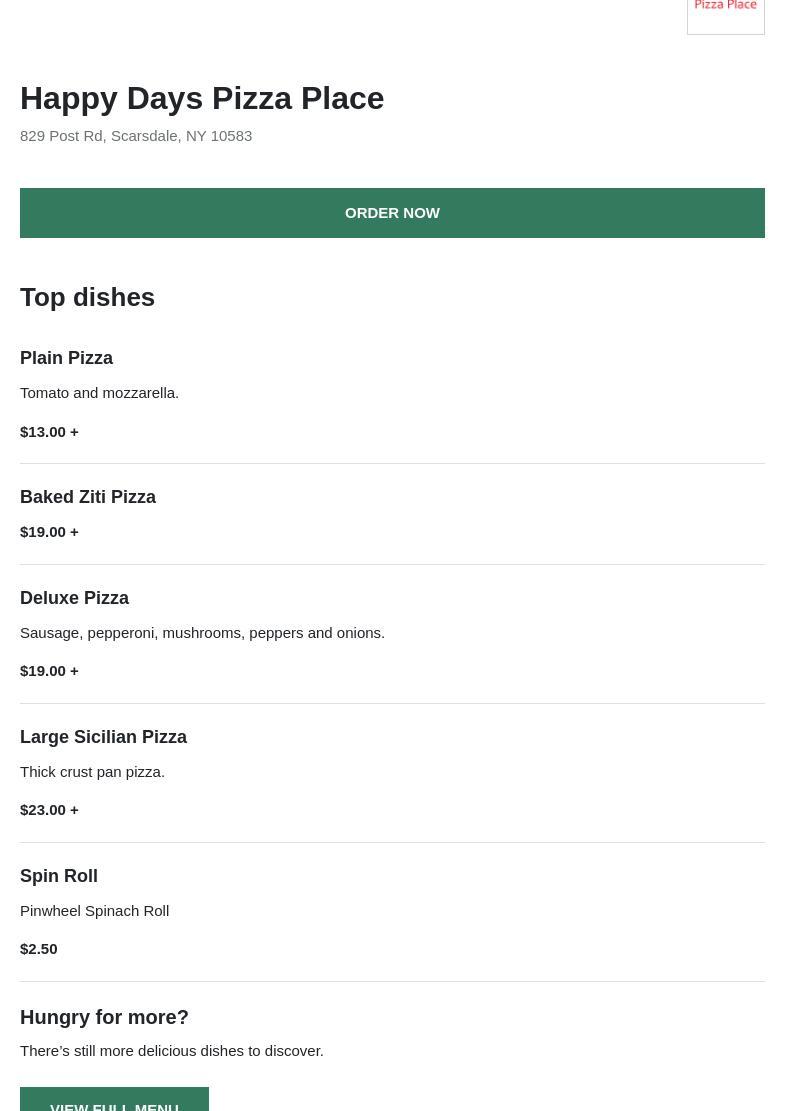Click the Deluxe Pizza $19.00 + price

click(49, 670)
